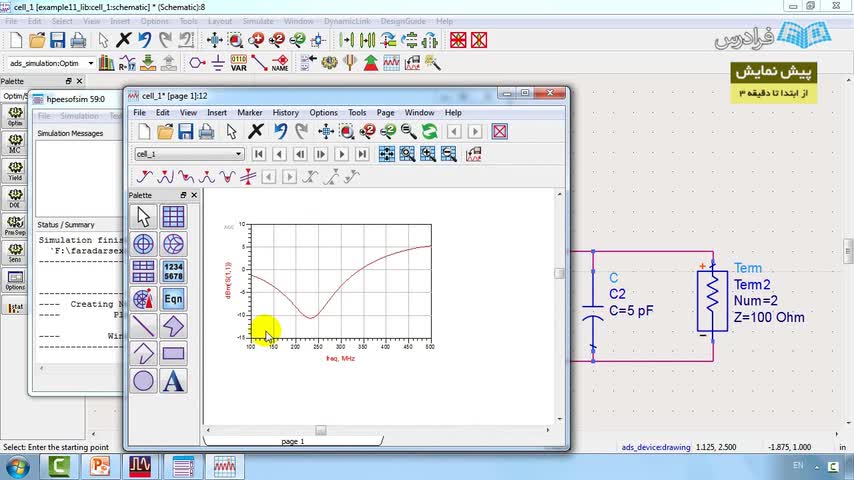The height and width of the screenshot is (480, 854).
Task: Open the Insert menu in data display window
Action: click(x=217, y=112)
